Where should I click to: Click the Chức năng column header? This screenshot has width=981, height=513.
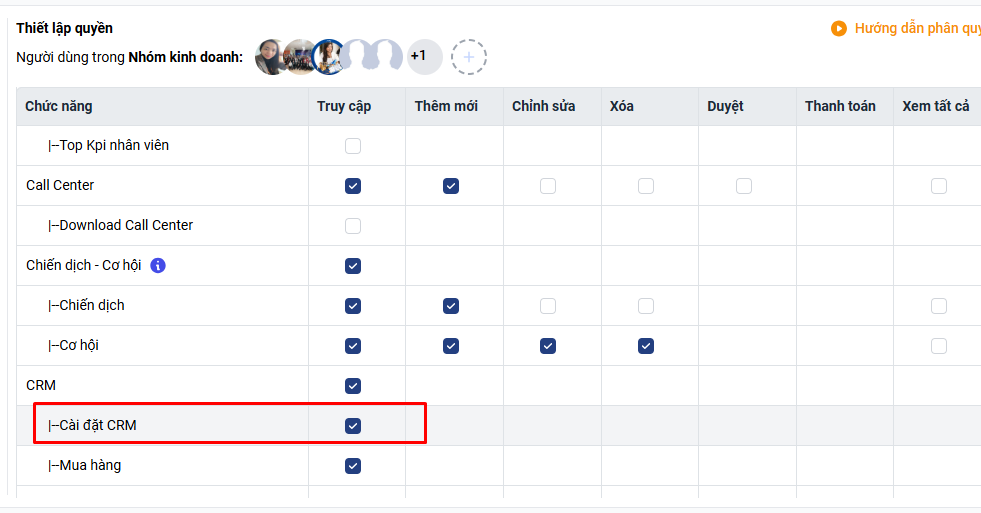pyautogui.click(x=59, y=106)
